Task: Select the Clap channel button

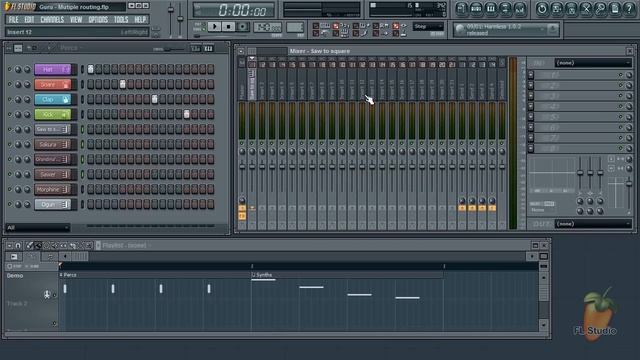Action: pyautogui.click(x=53, y=99)
